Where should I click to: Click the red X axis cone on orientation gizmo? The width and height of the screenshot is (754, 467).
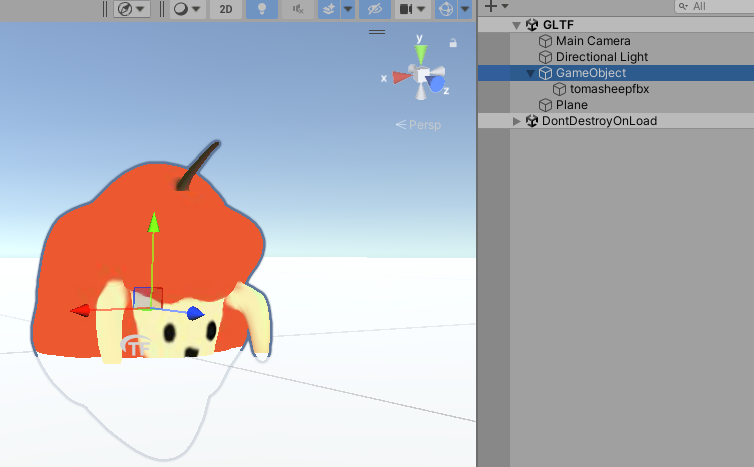(x=402, y=77)
